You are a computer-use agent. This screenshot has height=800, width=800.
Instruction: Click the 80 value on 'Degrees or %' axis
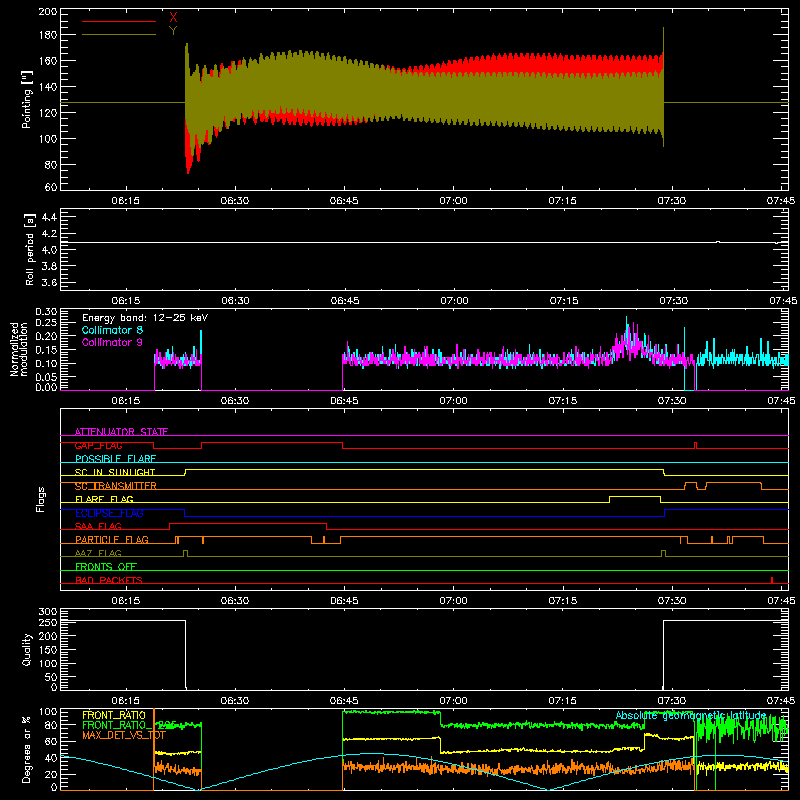tap(51, 725)
